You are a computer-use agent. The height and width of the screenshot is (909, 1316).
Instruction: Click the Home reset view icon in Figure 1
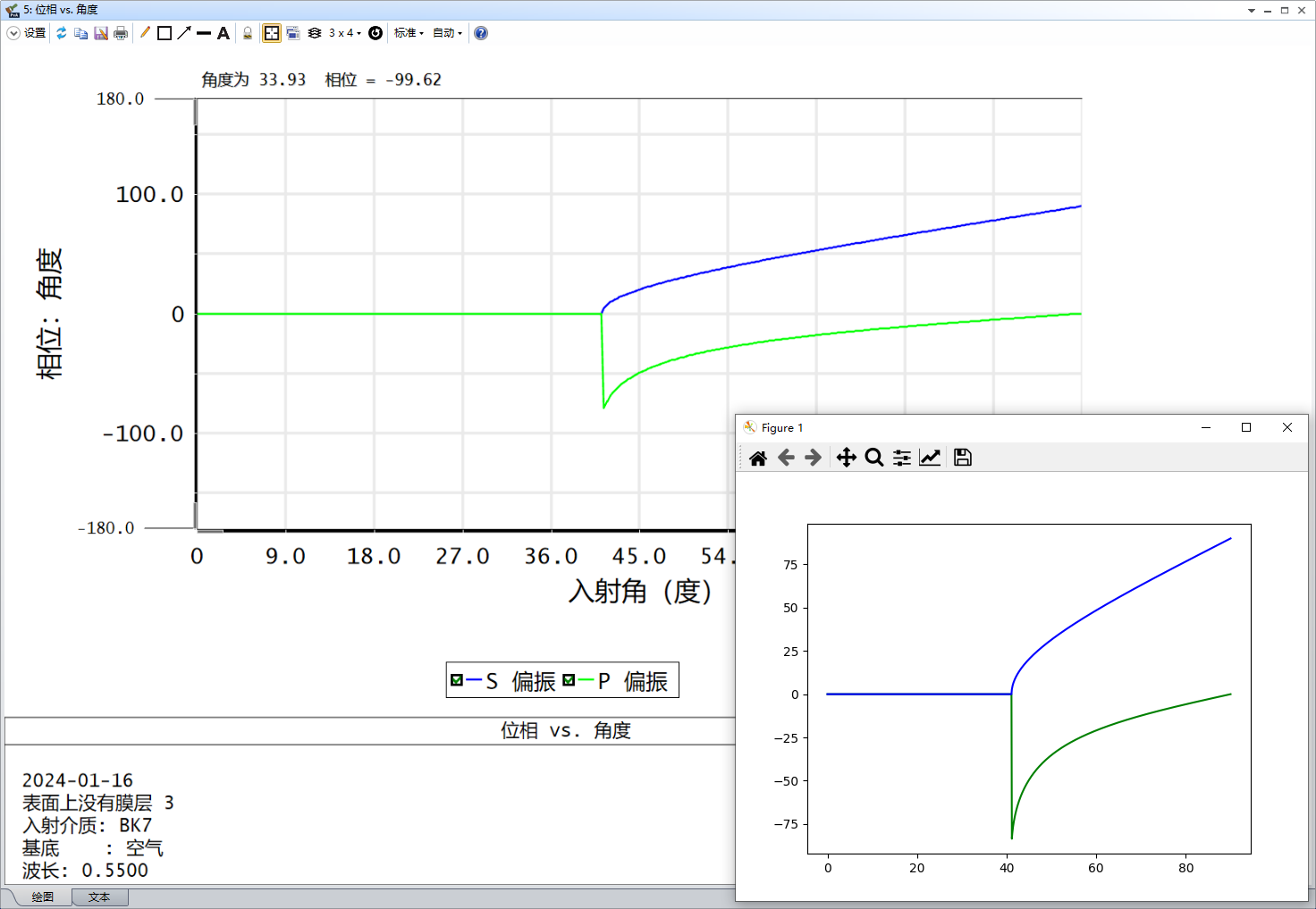click(758, 458)
